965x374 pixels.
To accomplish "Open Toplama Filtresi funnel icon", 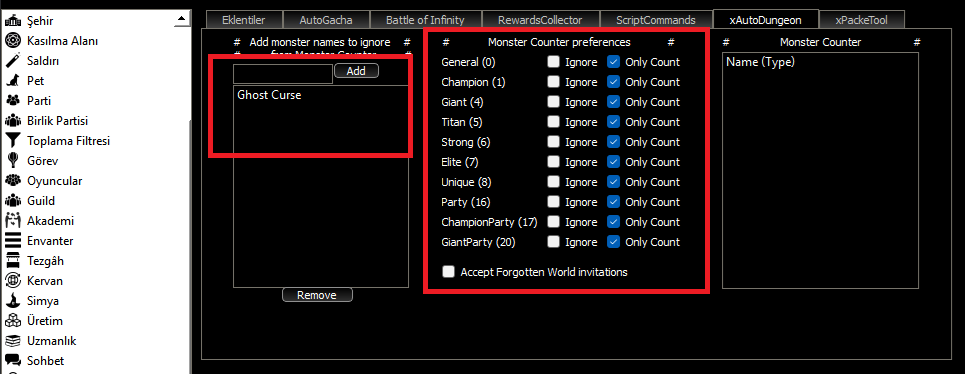I will pos(12,141).
